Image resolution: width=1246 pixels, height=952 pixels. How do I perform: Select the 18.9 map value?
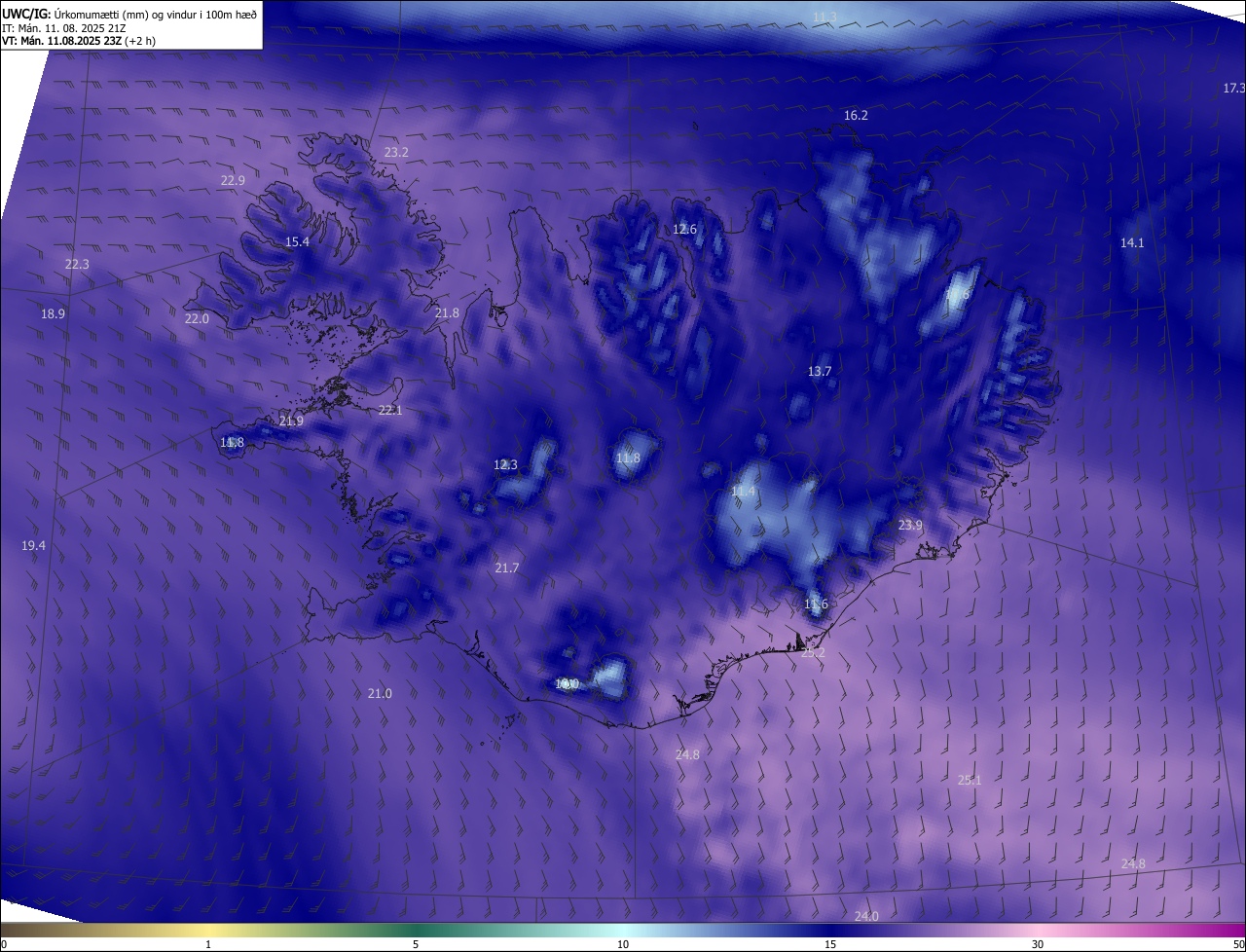click(53, 313)
